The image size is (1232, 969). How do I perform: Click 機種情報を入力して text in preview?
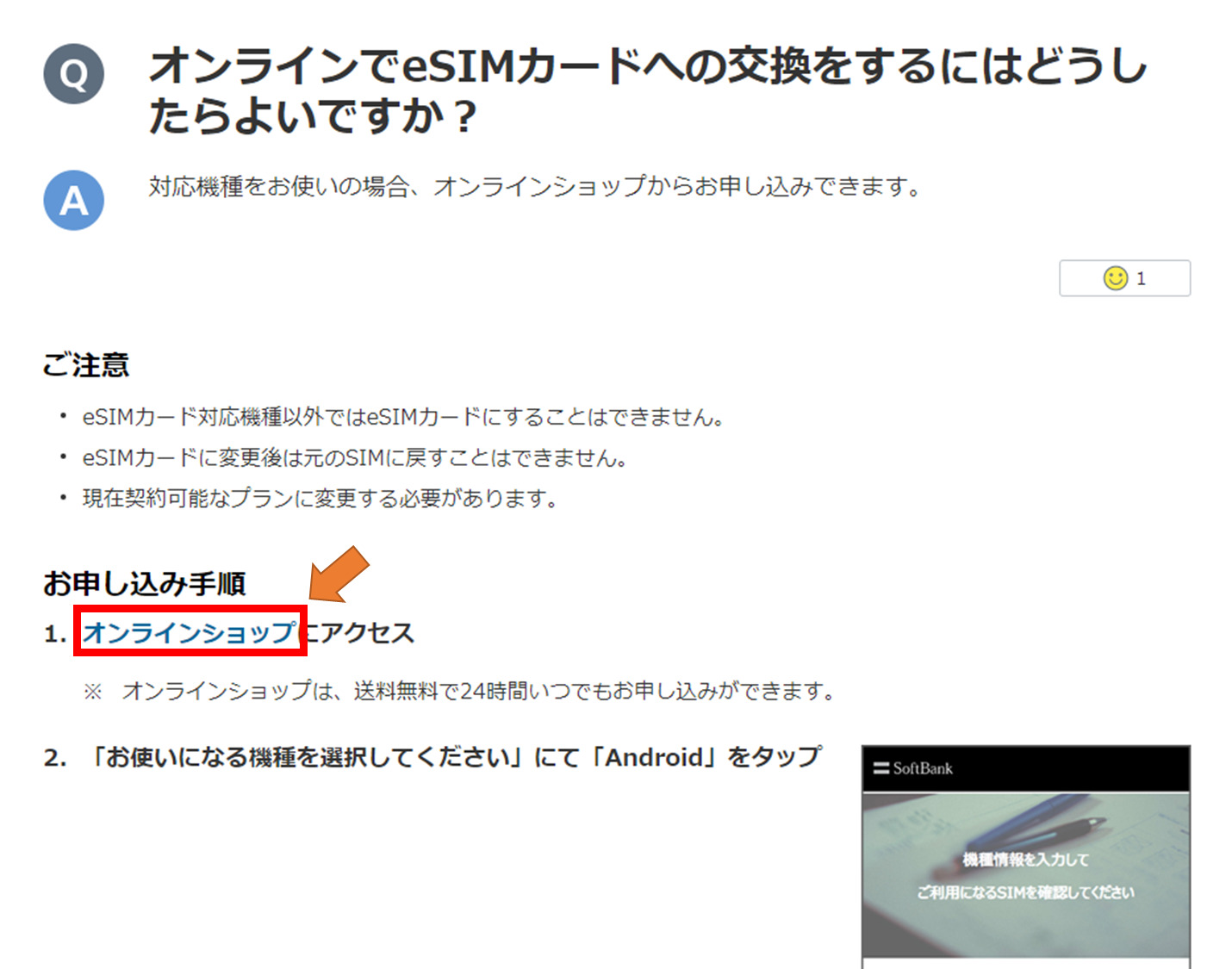(x=1025, y=860)
